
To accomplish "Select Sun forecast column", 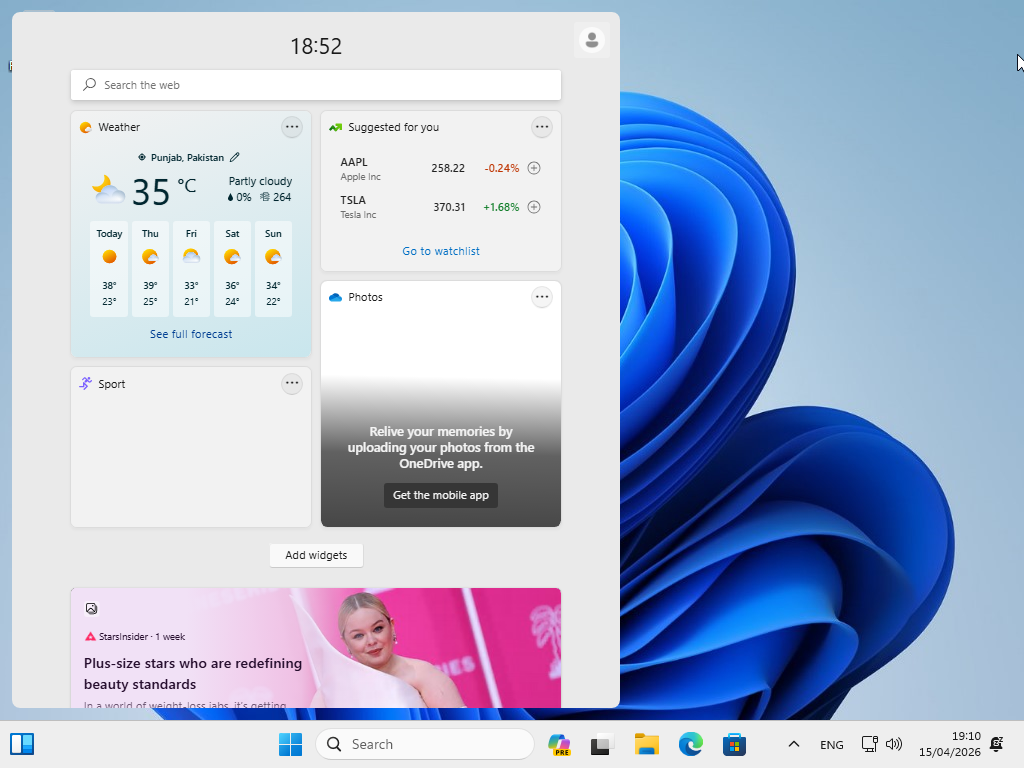I will pyautogui.click(x=273, y=269).
